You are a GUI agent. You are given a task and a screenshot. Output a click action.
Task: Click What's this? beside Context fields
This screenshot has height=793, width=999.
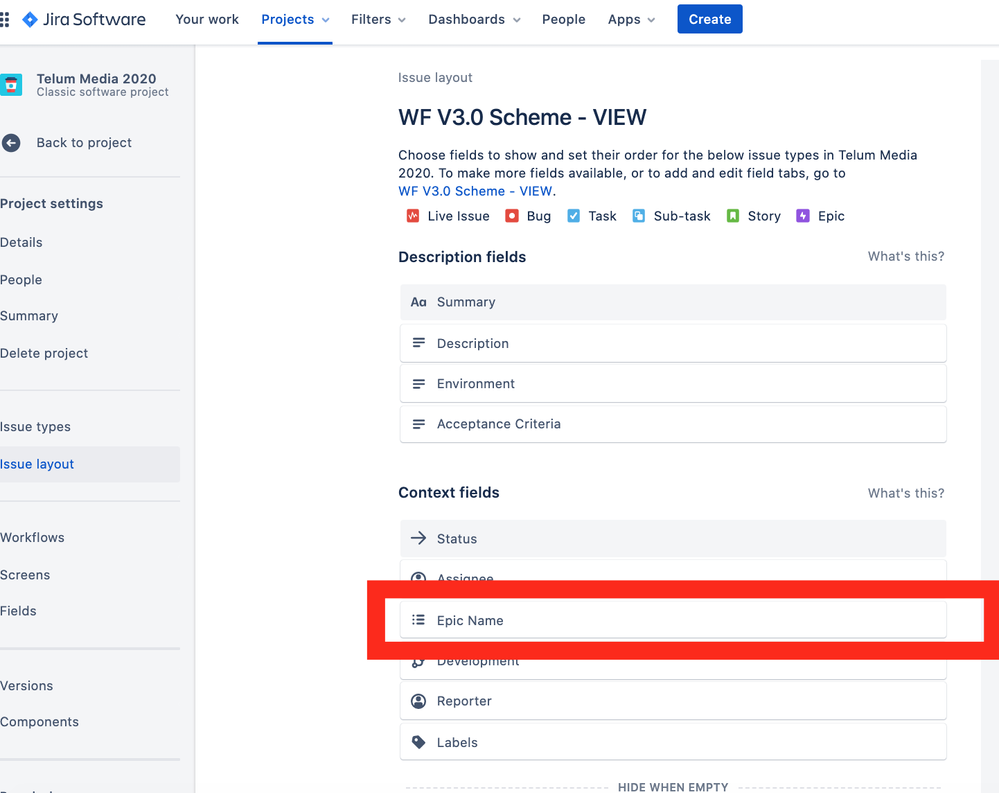[x=906, y=493]
